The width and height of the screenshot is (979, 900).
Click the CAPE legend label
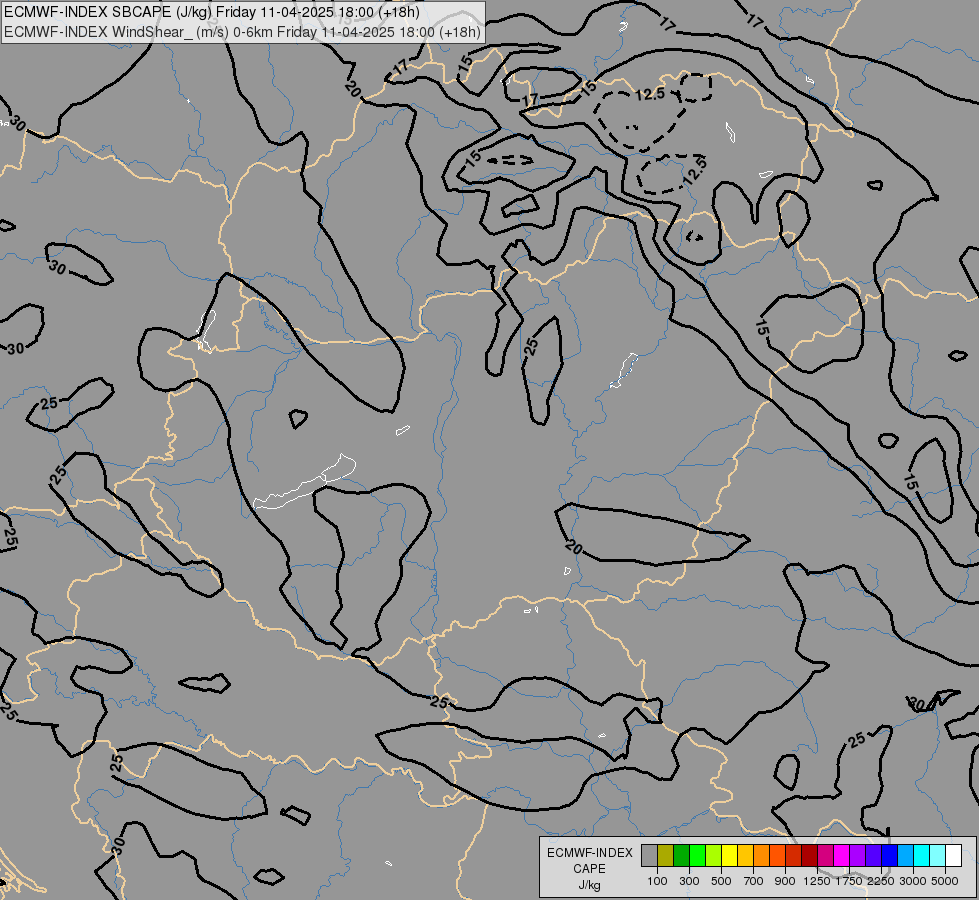click(x=589, y=869)
